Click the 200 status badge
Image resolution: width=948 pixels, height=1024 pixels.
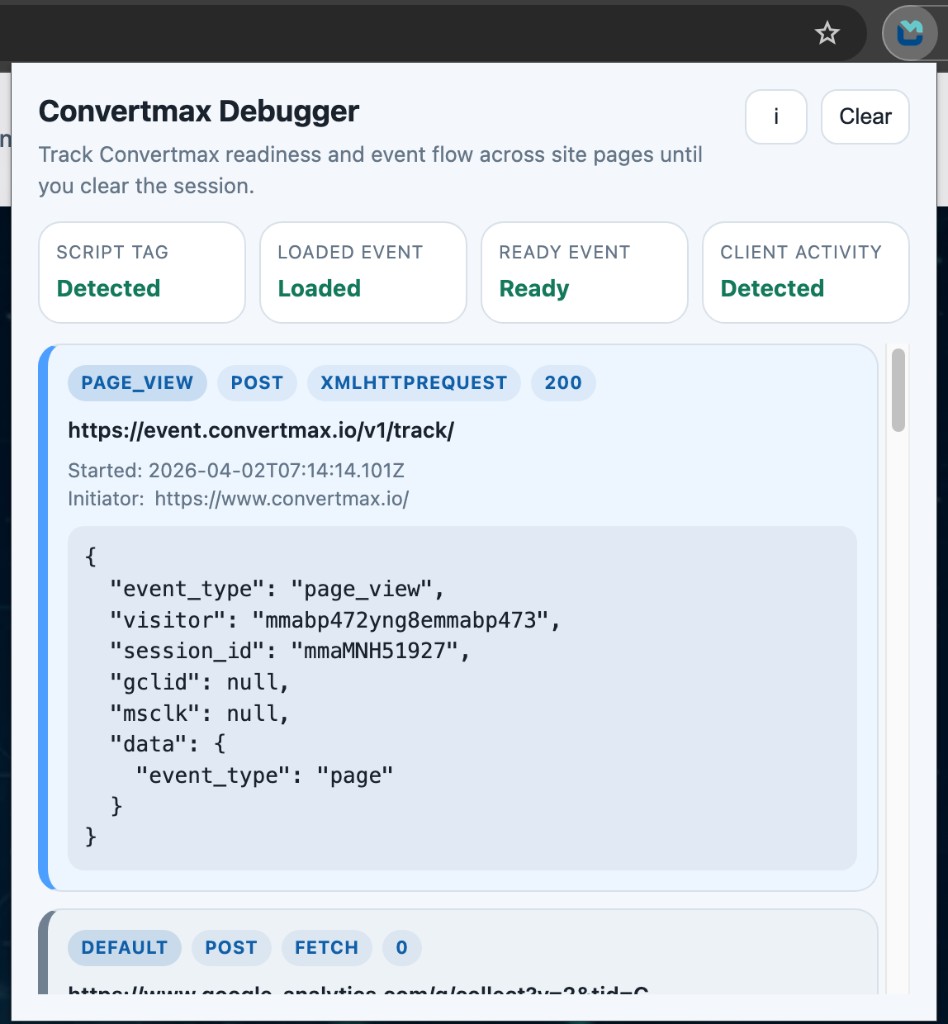click(x=563, y=382)
